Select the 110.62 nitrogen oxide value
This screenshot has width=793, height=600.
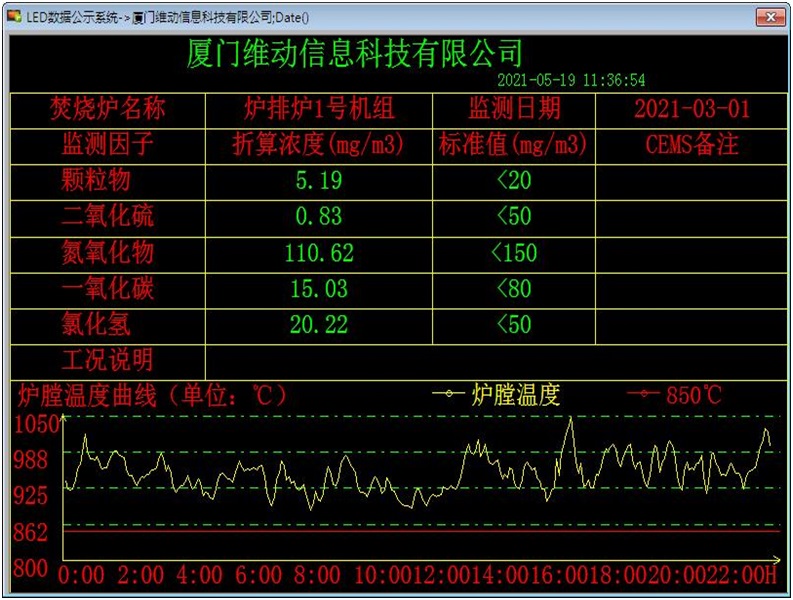click(x=319, y=252)
